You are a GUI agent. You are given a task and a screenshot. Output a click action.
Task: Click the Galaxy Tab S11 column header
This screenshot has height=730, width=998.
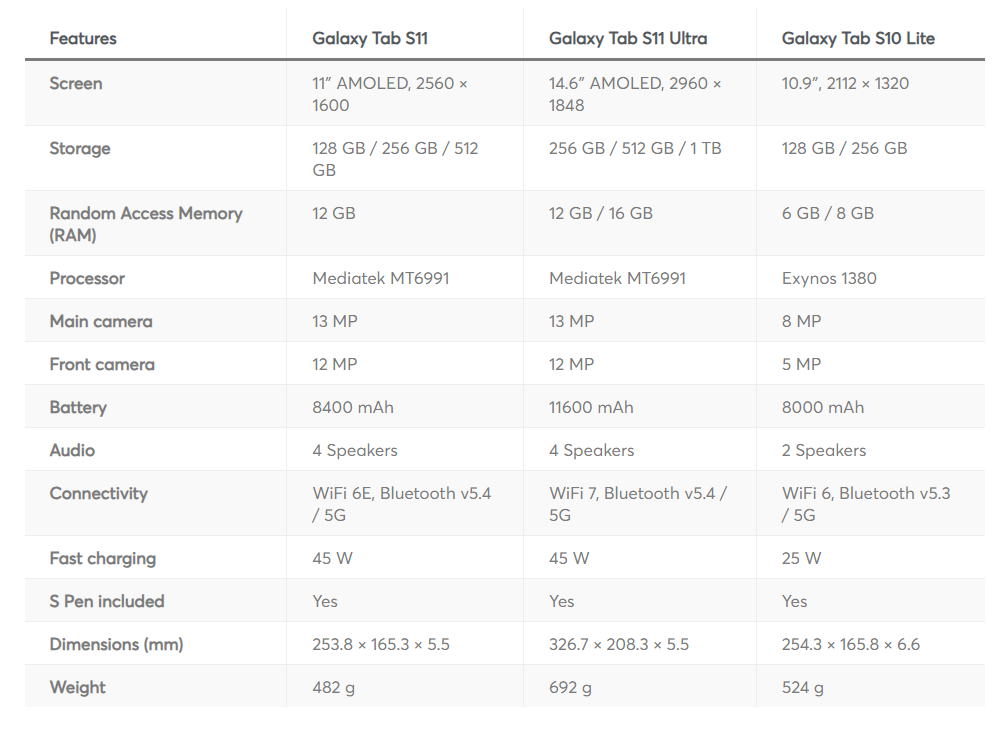click(x=370, y=38)
